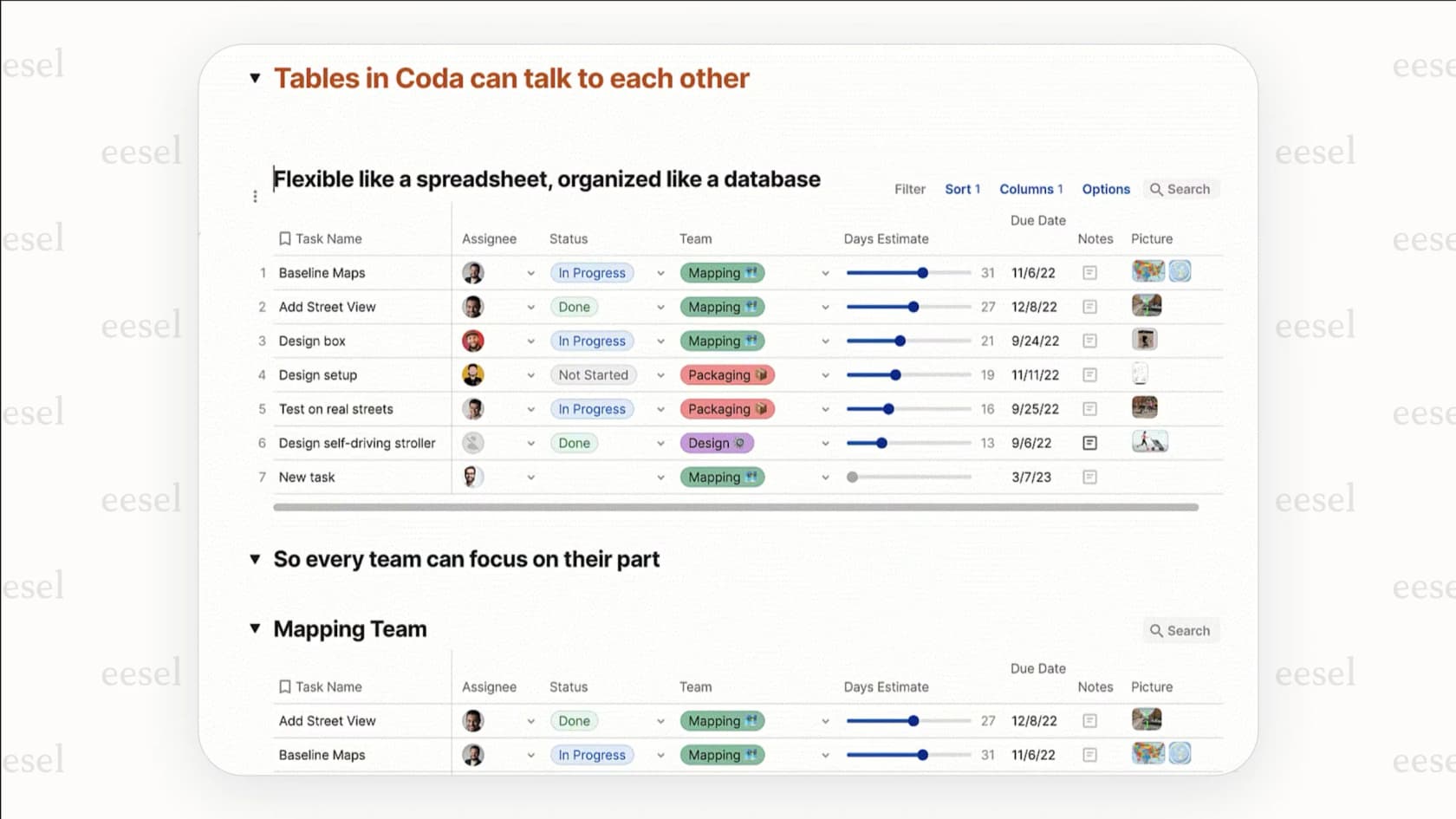Collapse 'So every team can focus' section
Viewport: 1456px width, 819px height.
coord(255,559)
